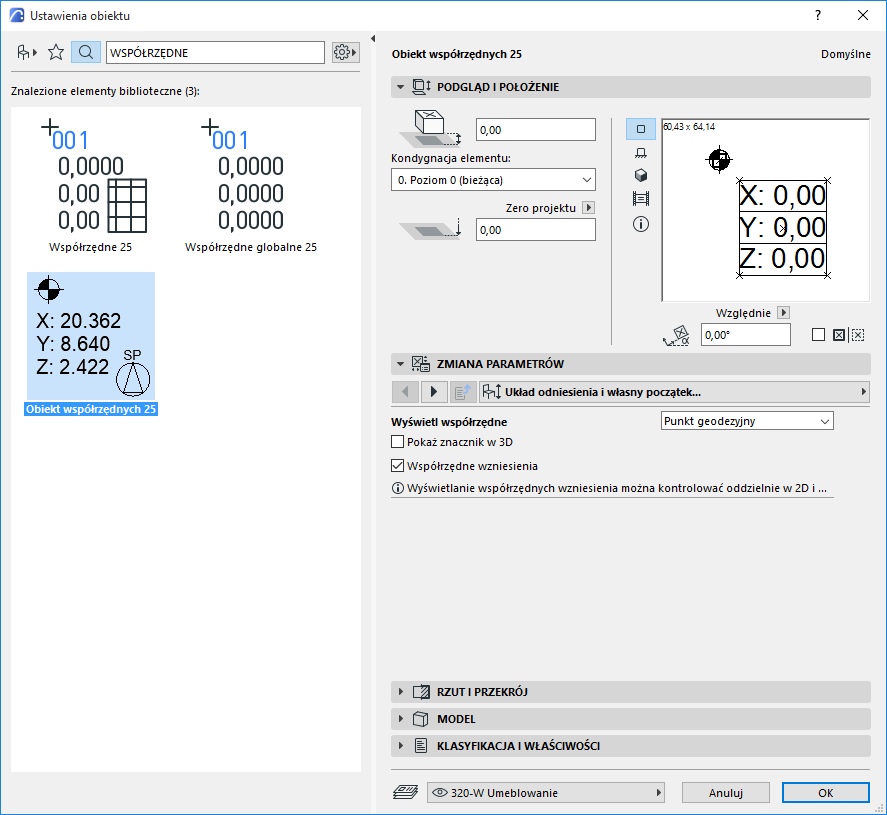The image size is (887, 815).
Task: Click the info icon beside elevation note
Action: coord(398,488)
